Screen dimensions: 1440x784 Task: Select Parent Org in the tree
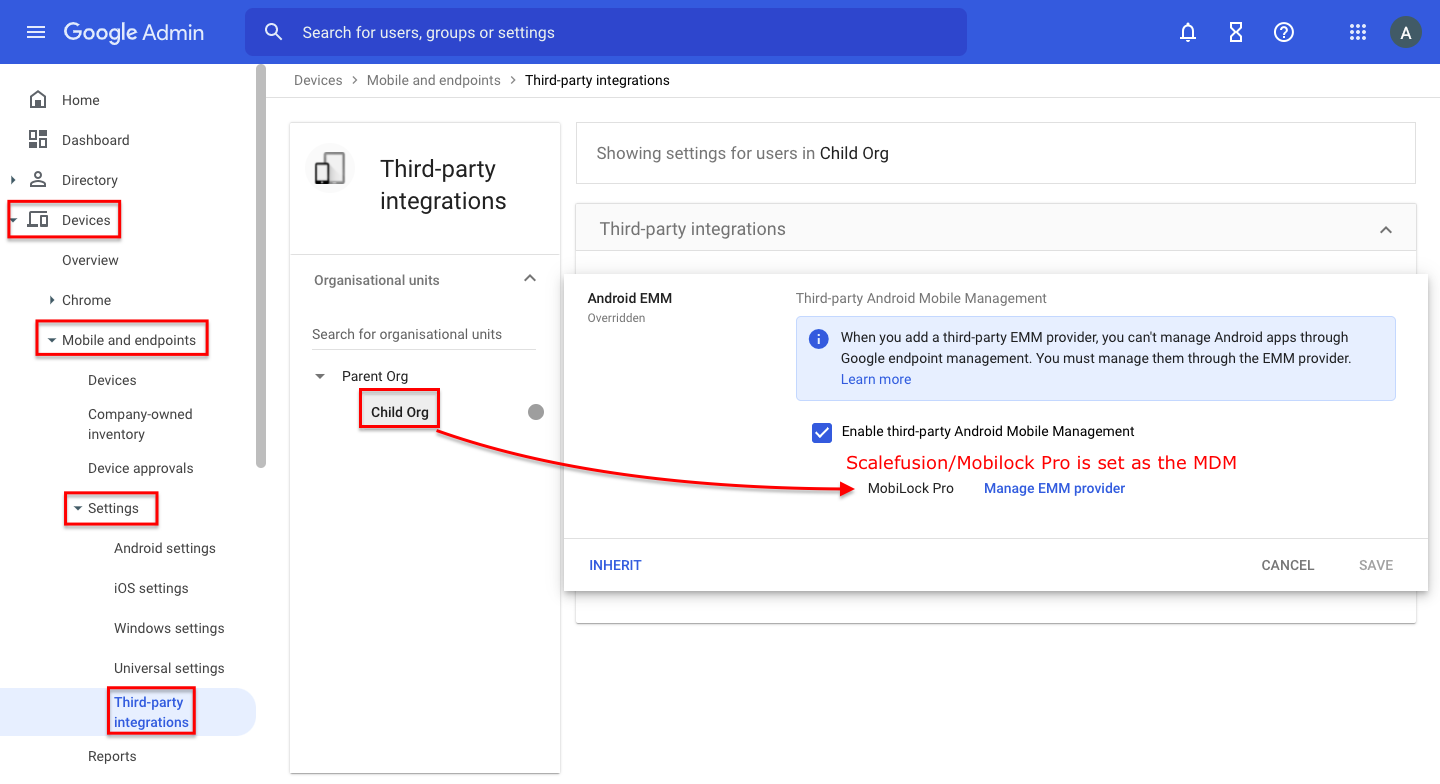(x=375, y=376)
